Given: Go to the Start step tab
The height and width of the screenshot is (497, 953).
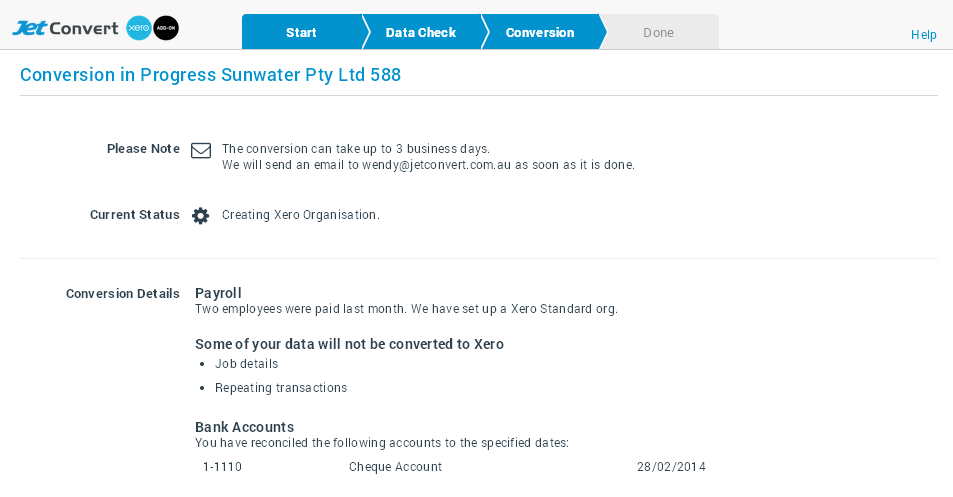Looking at the screenshot, I should (301, 33).
